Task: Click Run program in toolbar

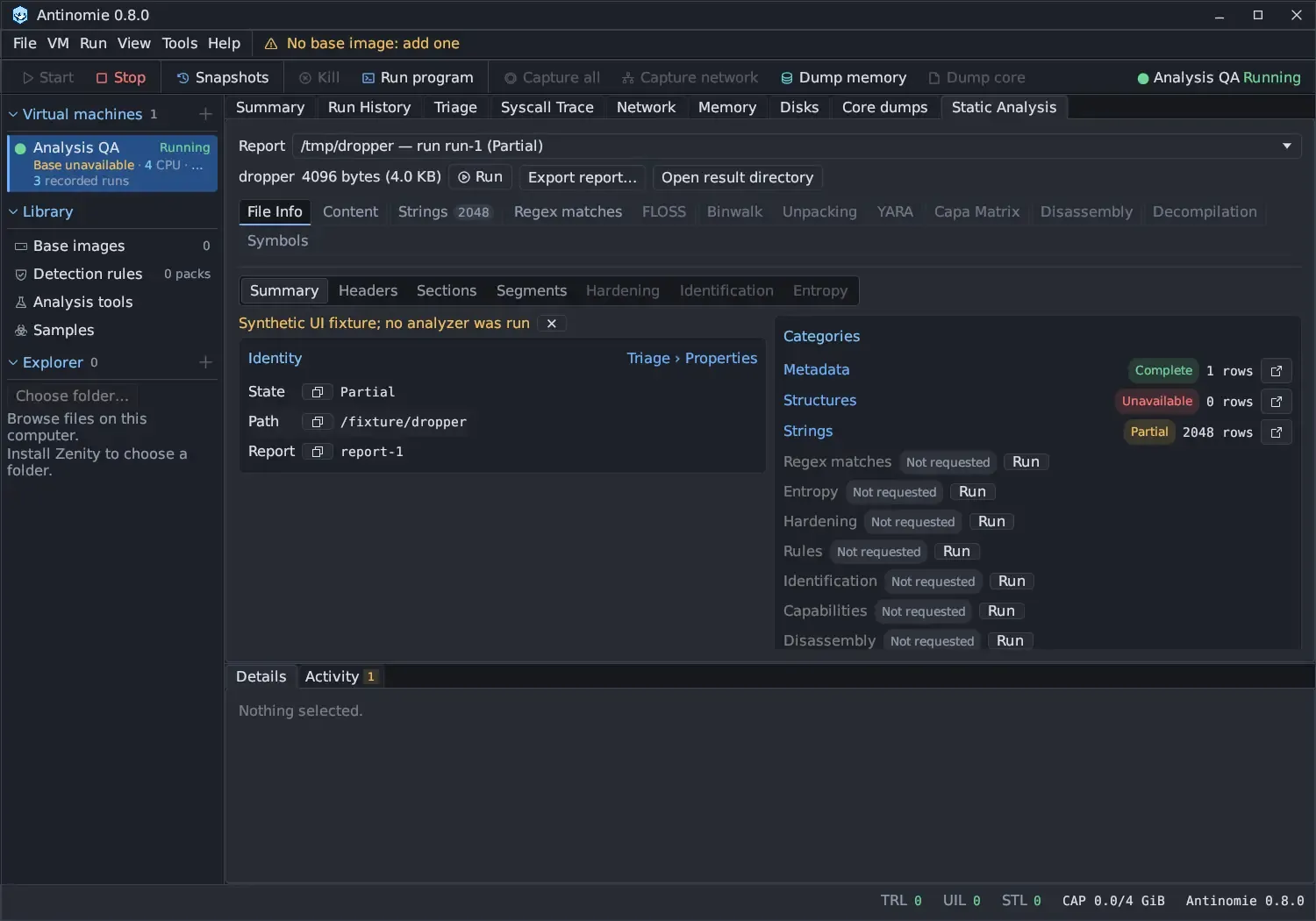Action: 418,77
